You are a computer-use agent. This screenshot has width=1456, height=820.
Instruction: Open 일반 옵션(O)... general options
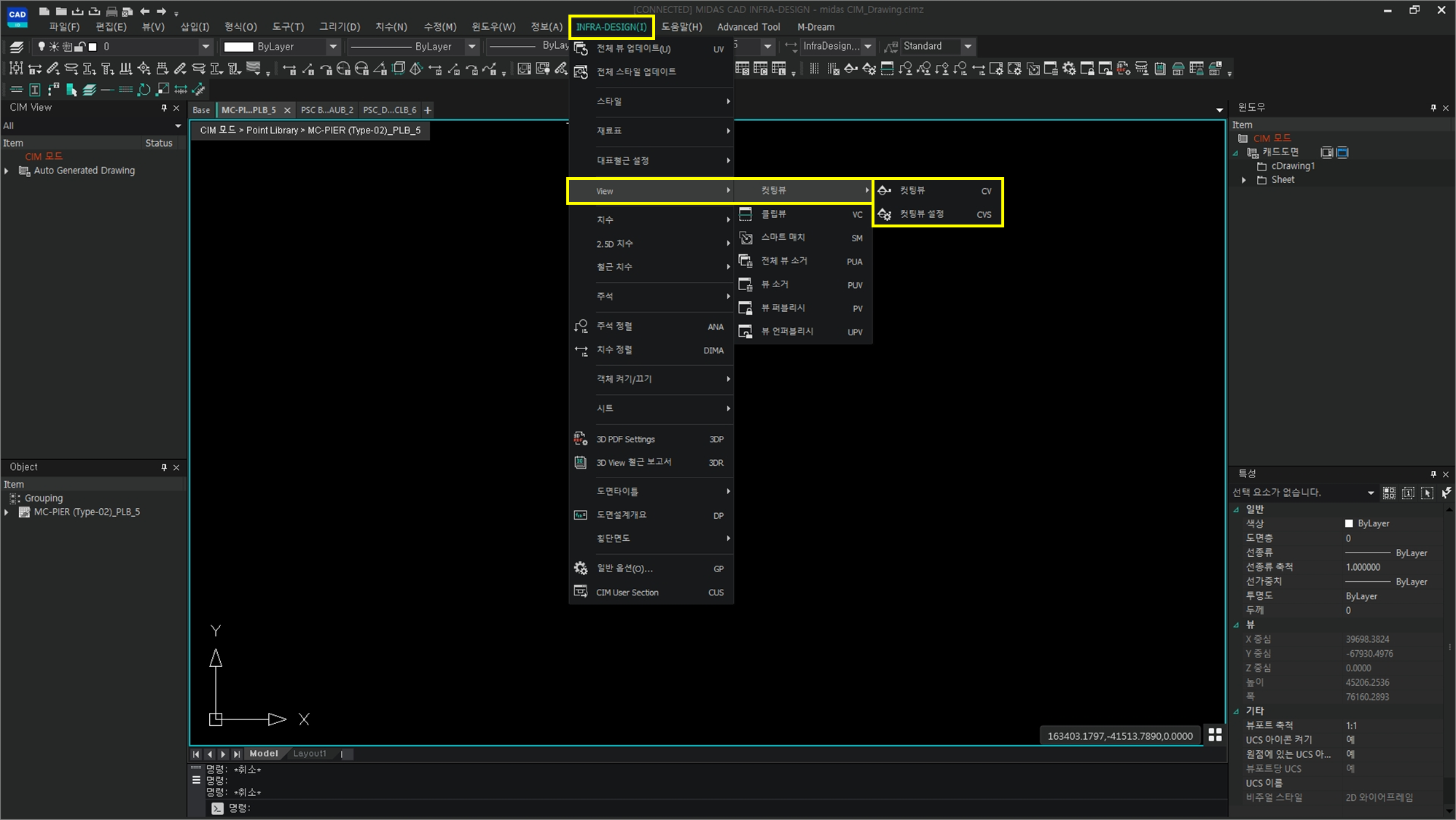[651, 569]
